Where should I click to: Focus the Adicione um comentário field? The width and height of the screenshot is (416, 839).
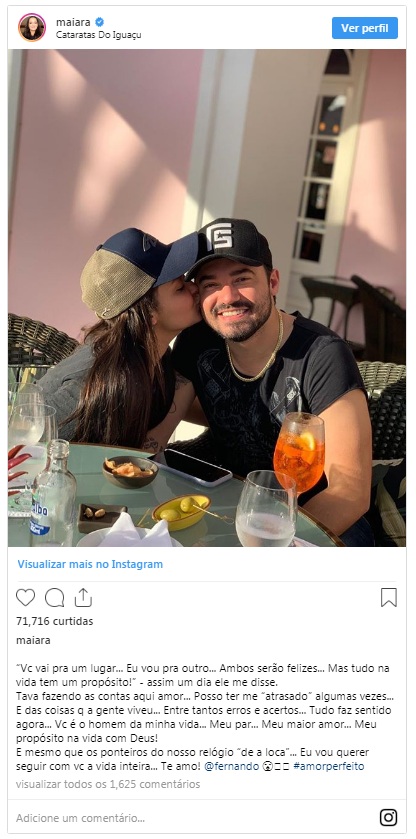click(193, 818)
